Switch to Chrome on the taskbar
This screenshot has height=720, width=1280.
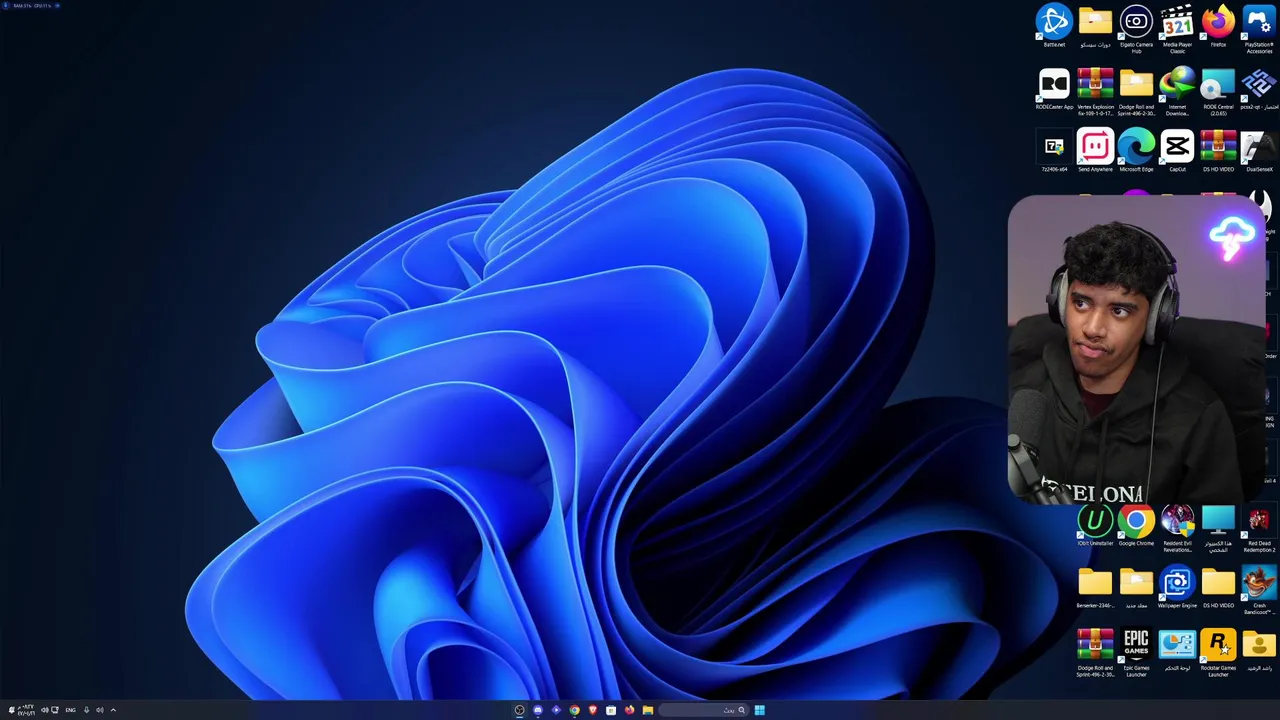tap(574, 710)
